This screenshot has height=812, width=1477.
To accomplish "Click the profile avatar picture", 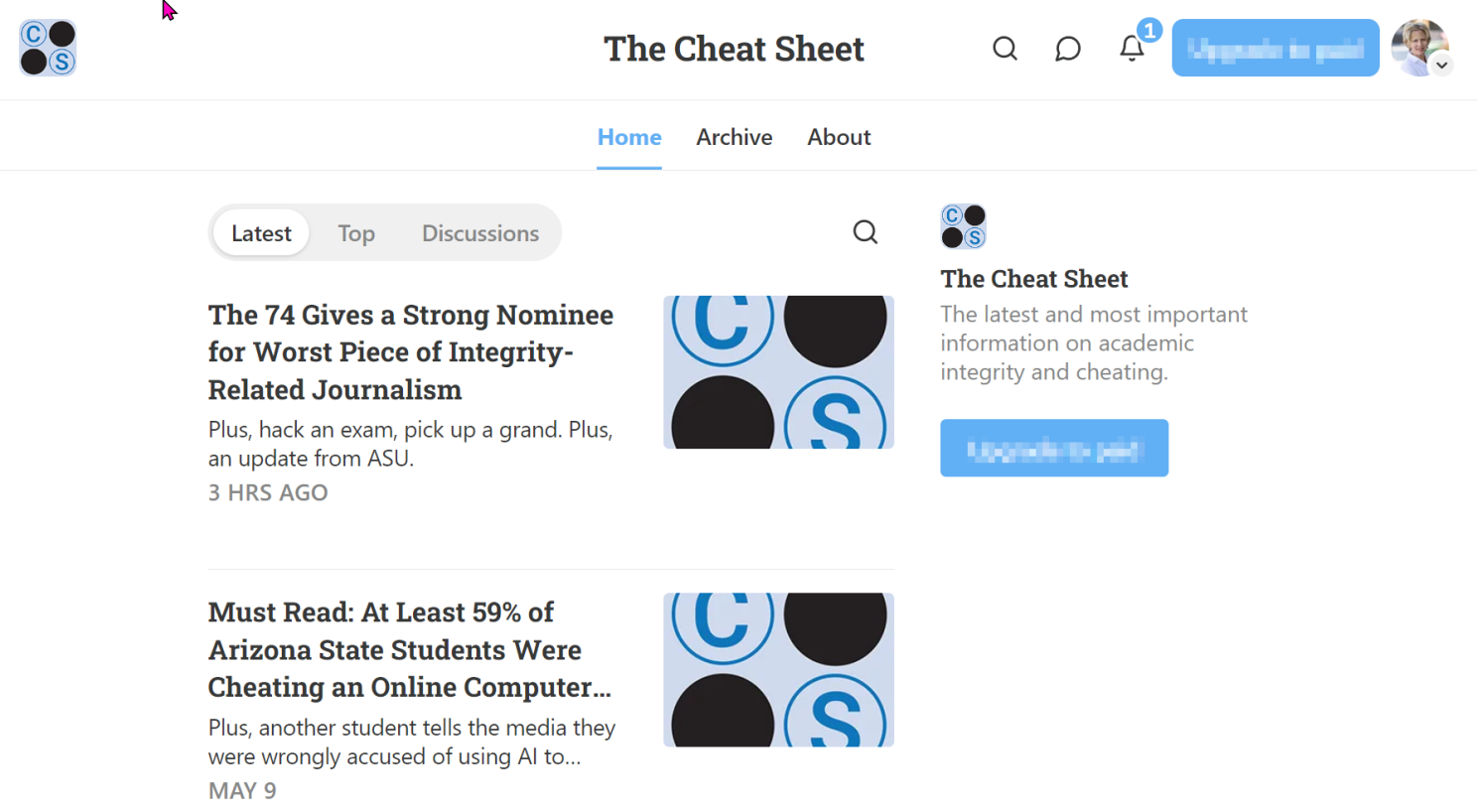I will (x=1416, y=46).
